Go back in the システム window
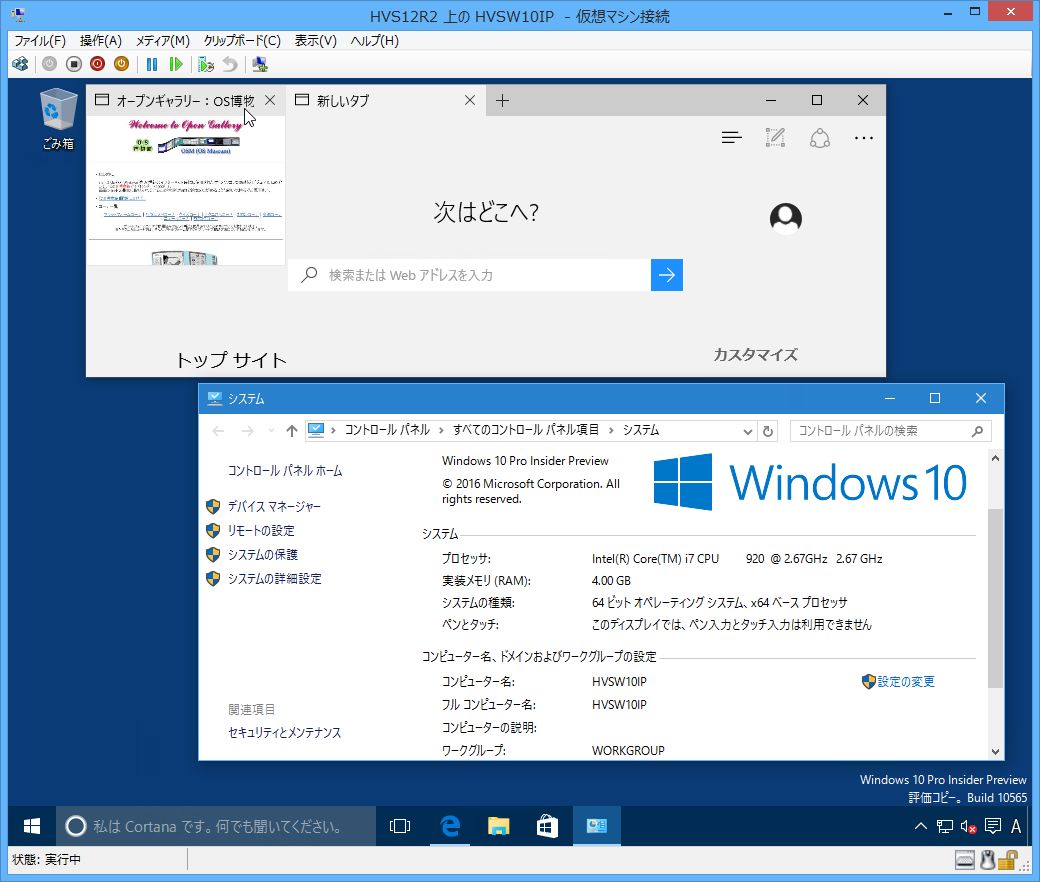Screen dimensions: 1040x882 tap(218, 431)
